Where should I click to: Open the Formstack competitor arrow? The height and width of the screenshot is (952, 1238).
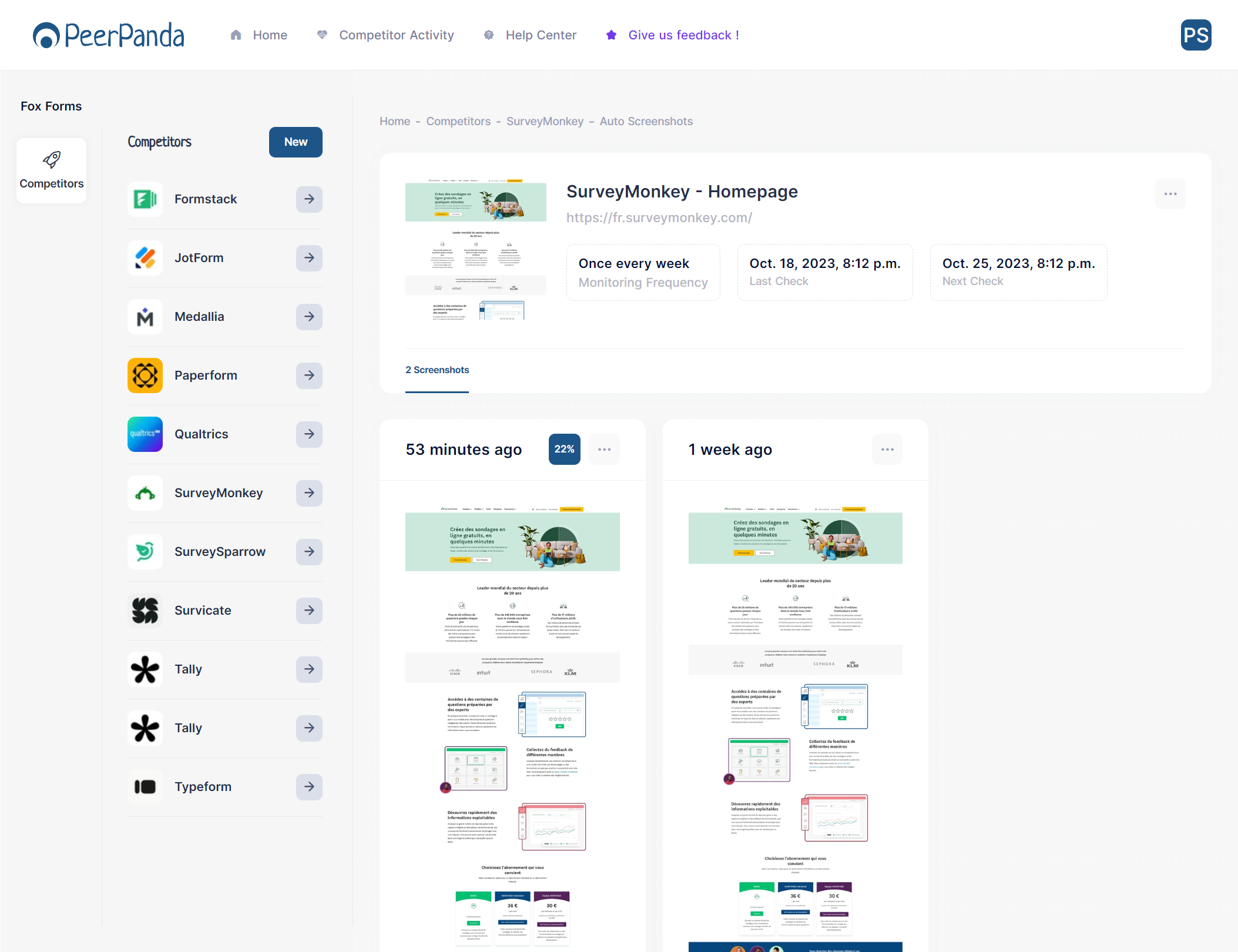pos(309,199)
